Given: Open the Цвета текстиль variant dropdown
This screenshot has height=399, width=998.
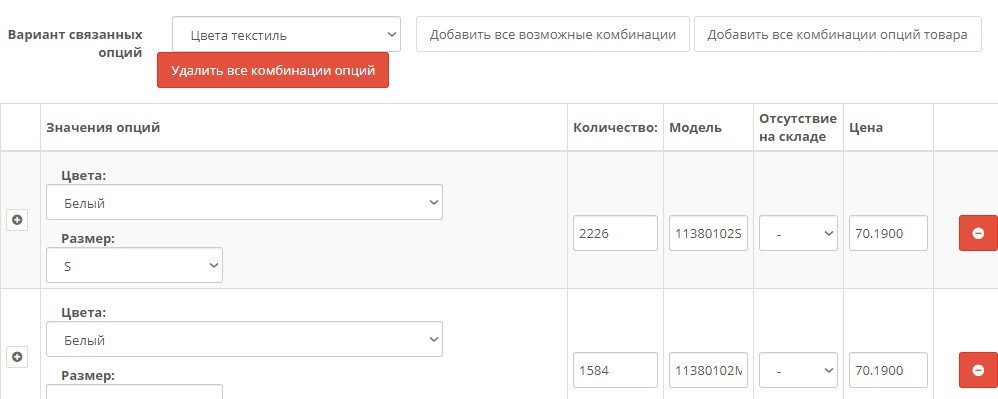Looking at the screenshot, I should (x=286, y=34).
